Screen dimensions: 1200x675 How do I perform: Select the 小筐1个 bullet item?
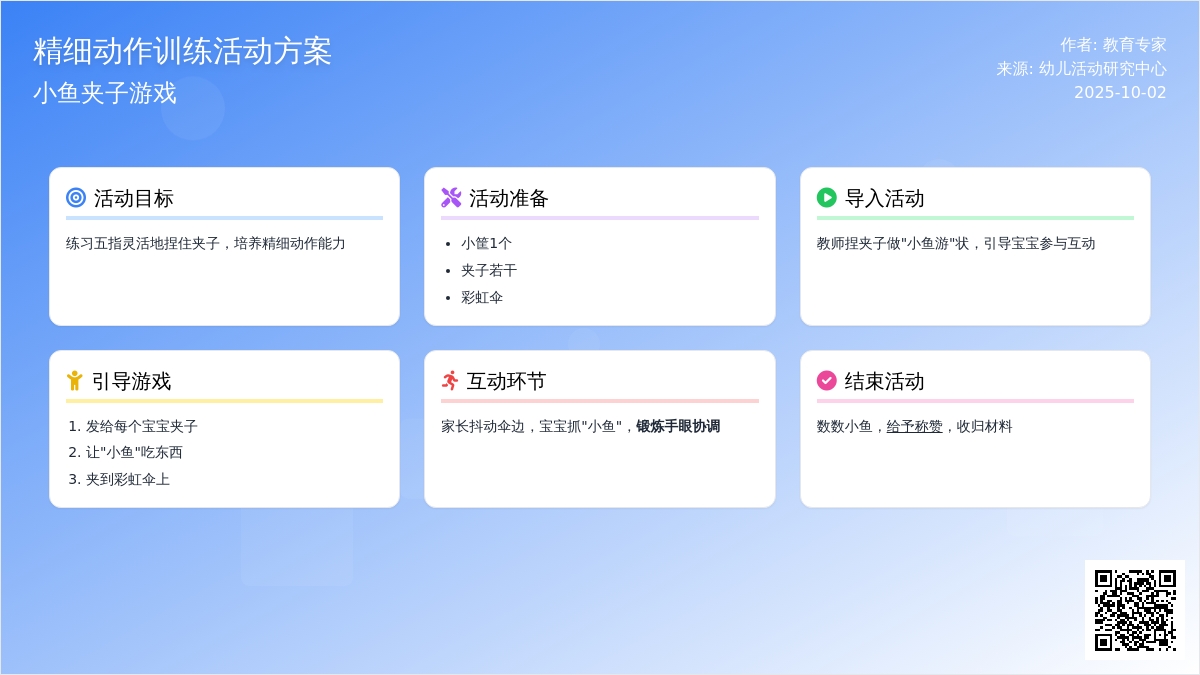486,243
